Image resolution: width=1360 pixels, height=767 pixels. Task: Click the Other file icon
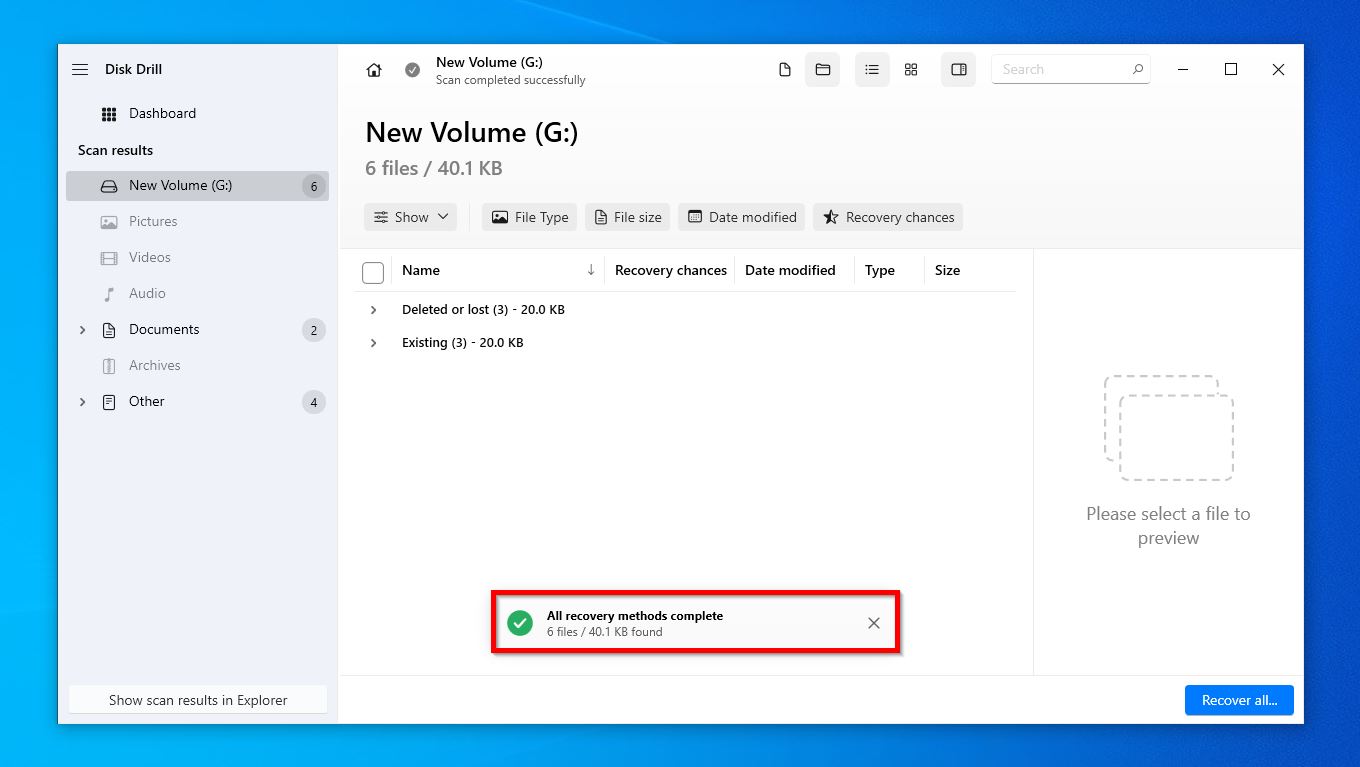point(109,402)
